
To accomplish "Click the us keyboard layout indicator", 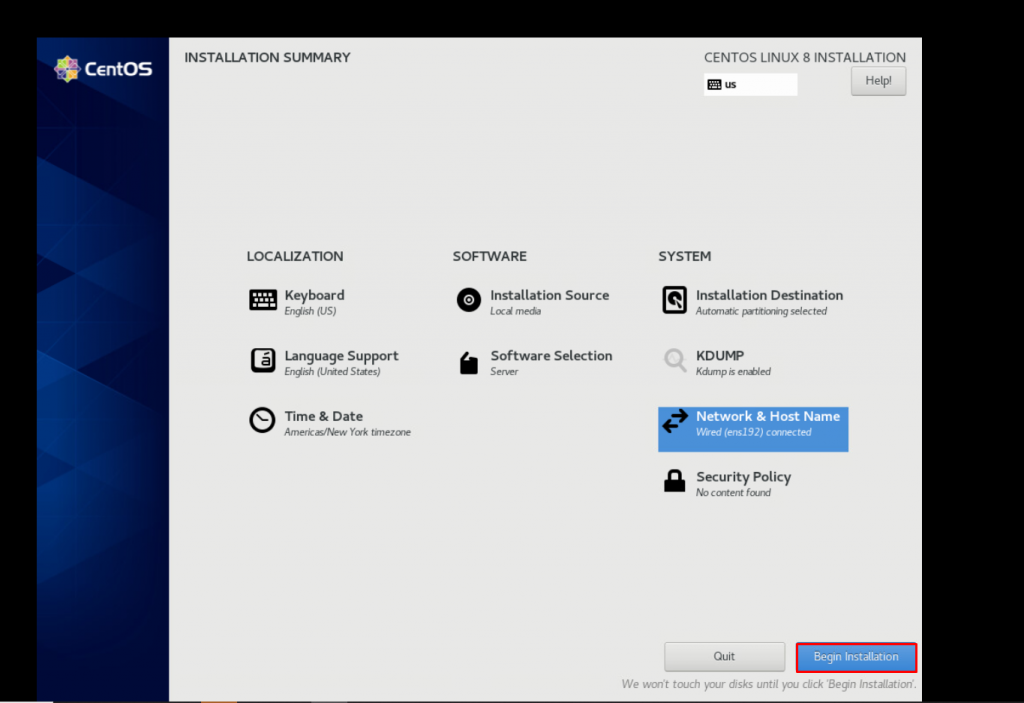I will (x=750, y=85).
